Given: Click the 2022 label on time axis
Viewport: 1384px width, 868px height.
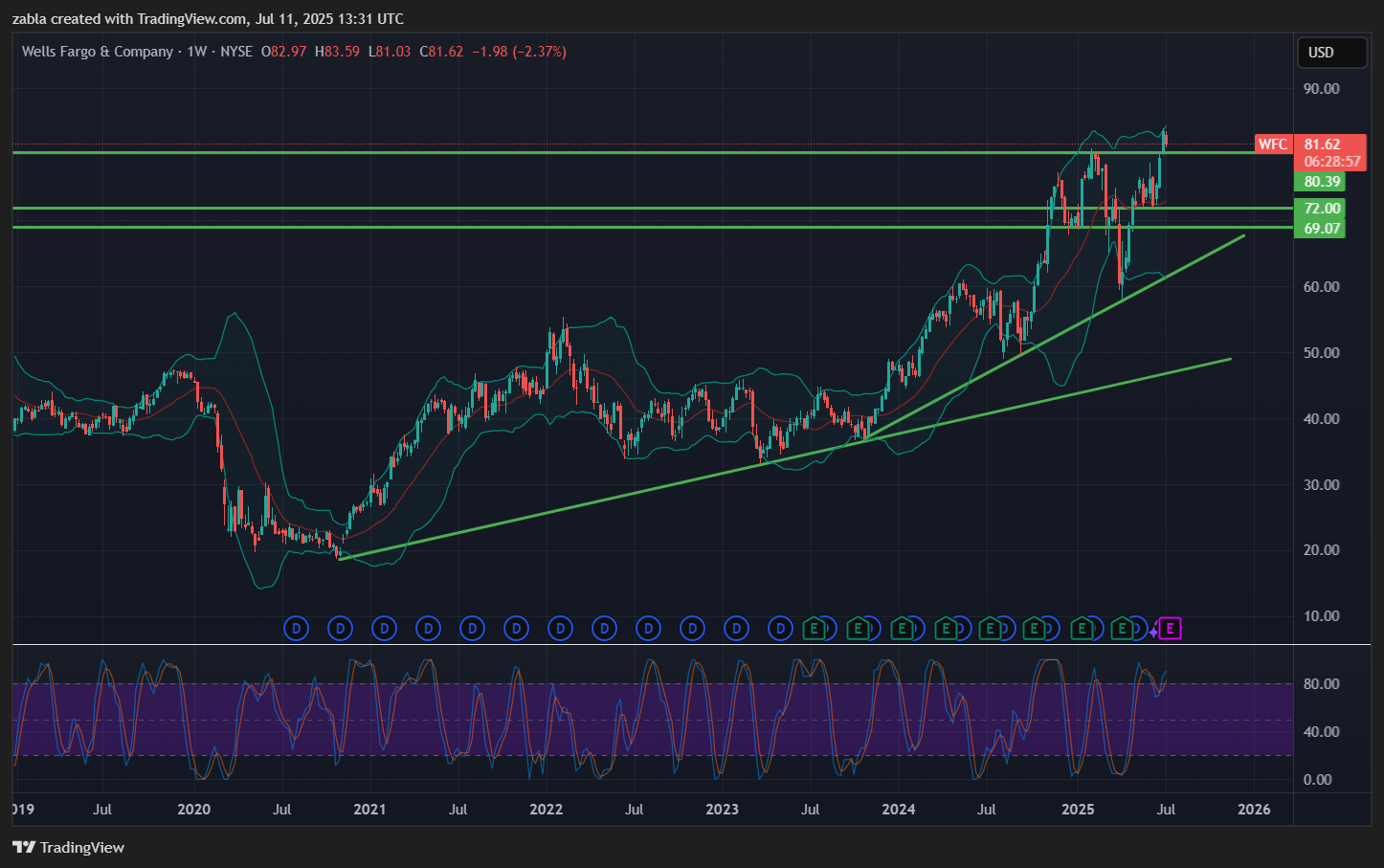Looking at the screenshot, I should (546, 810).
